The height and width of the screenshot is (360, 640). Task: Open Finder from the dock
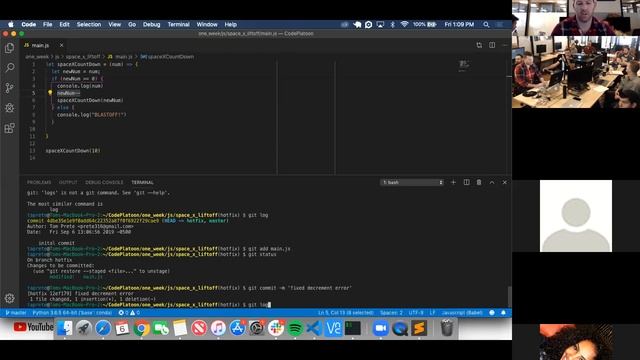(x=64, y=328)
